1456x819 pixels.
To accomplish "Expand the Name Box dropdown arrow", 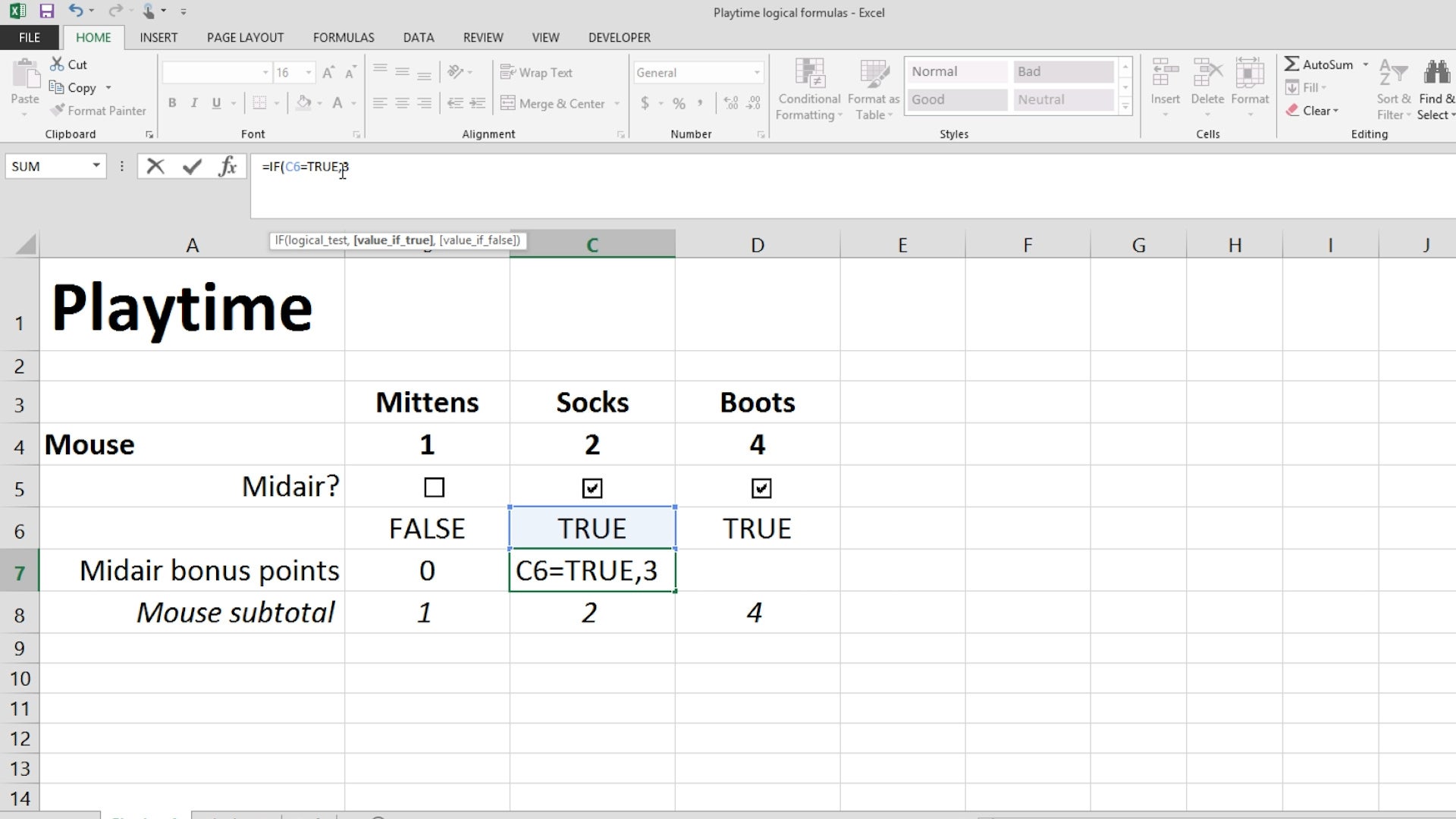I will (96, 166).
